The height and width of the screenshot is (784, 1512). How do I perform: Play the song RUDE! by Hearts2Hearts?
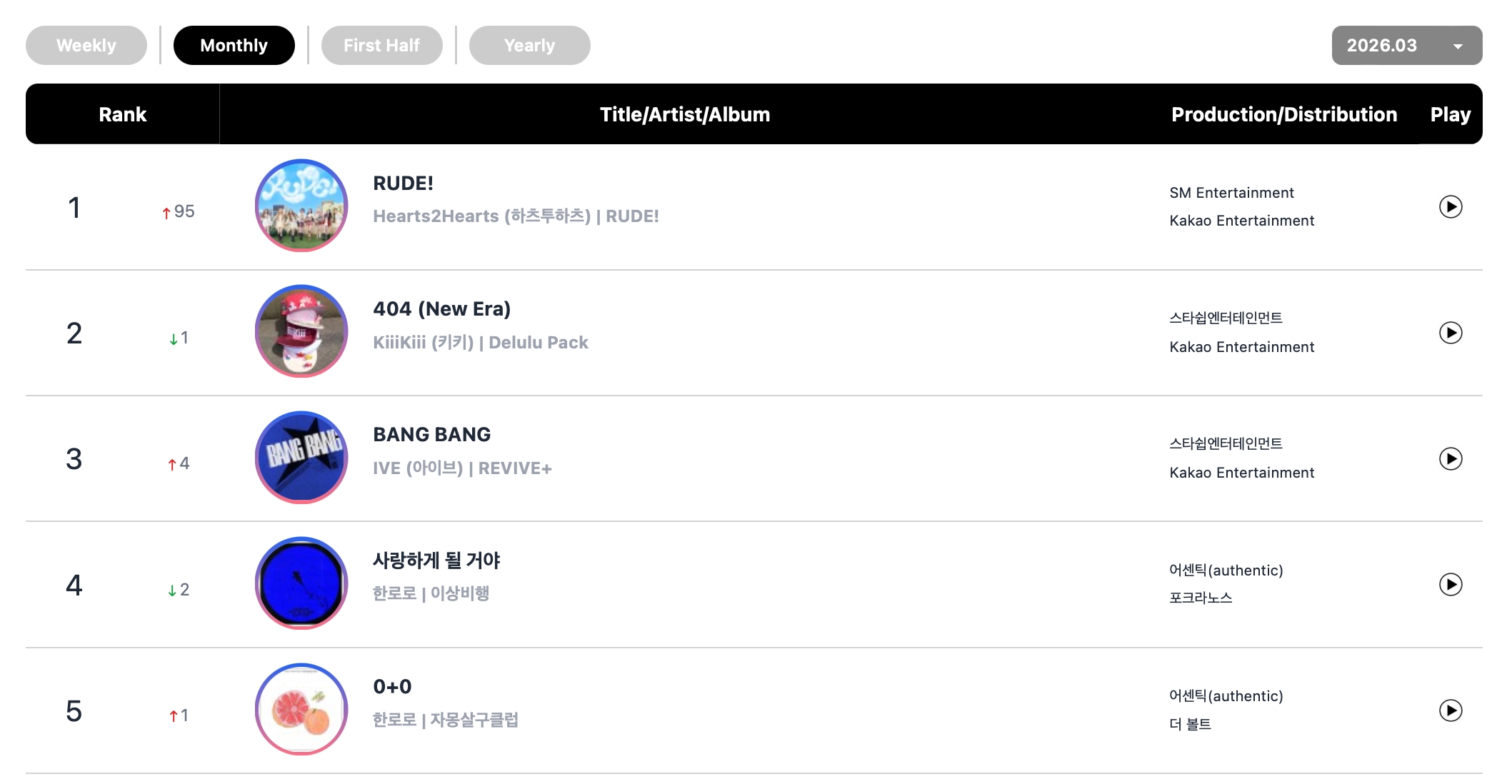tap(1450, 207)
